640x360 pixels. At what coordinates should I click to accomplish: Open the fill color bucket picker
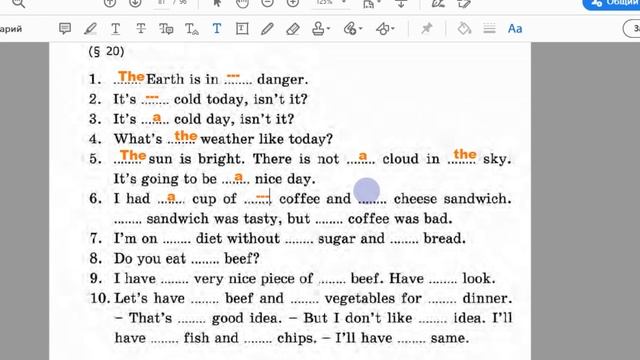point(464,29)
